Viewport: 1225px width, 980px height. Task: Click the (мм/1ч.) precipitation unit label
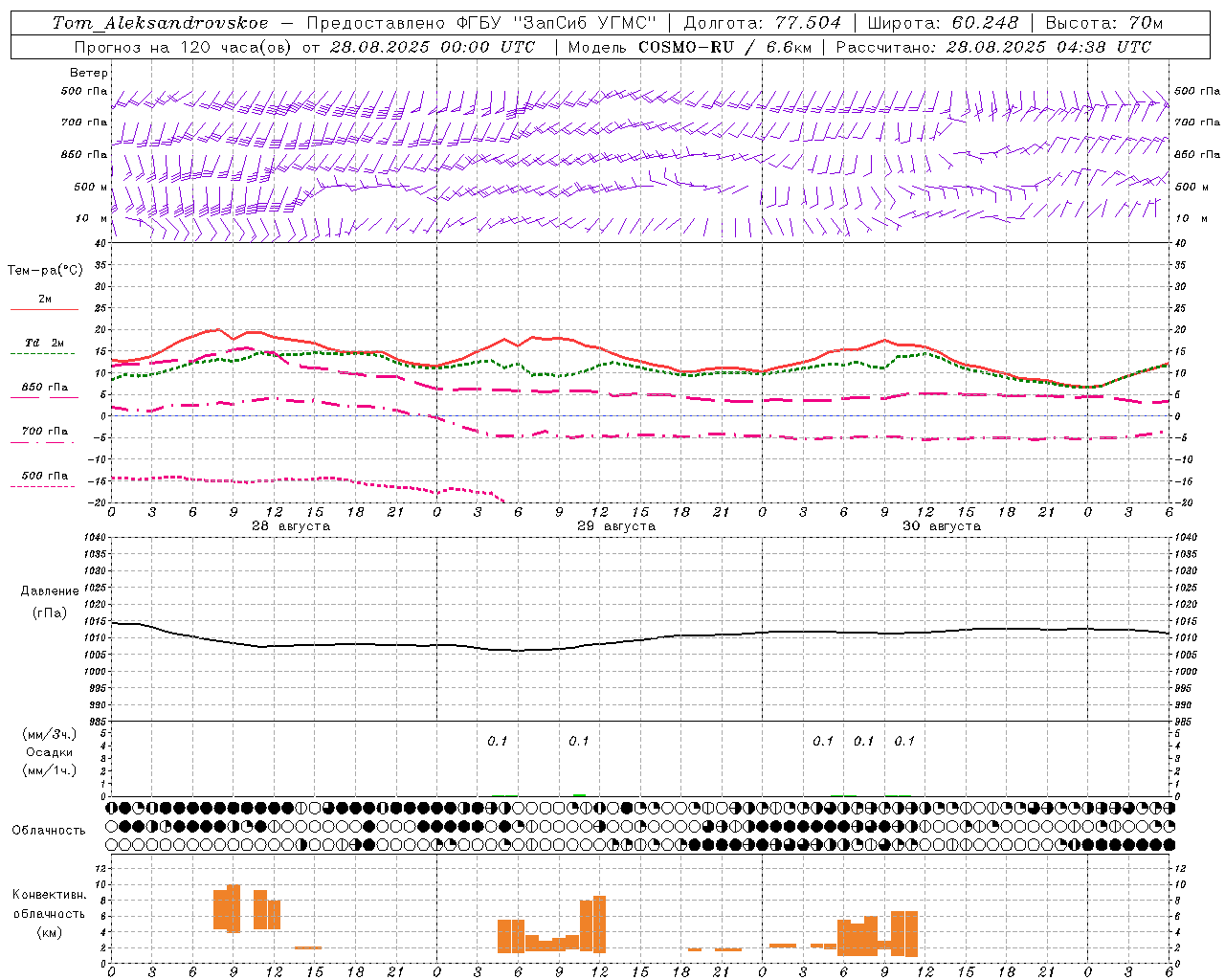(50, 770)
